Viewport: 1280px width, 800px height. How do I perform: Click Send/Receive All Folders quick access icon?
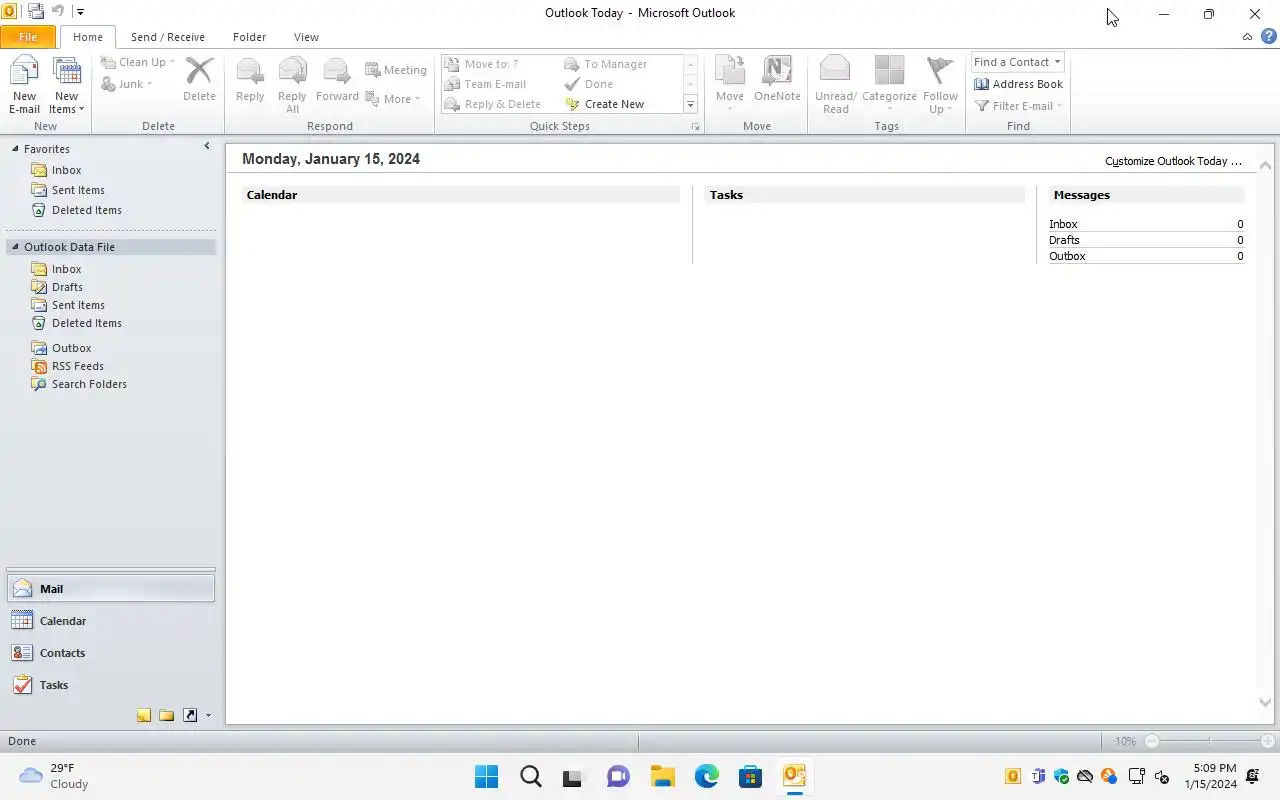[x=36, y=12]
